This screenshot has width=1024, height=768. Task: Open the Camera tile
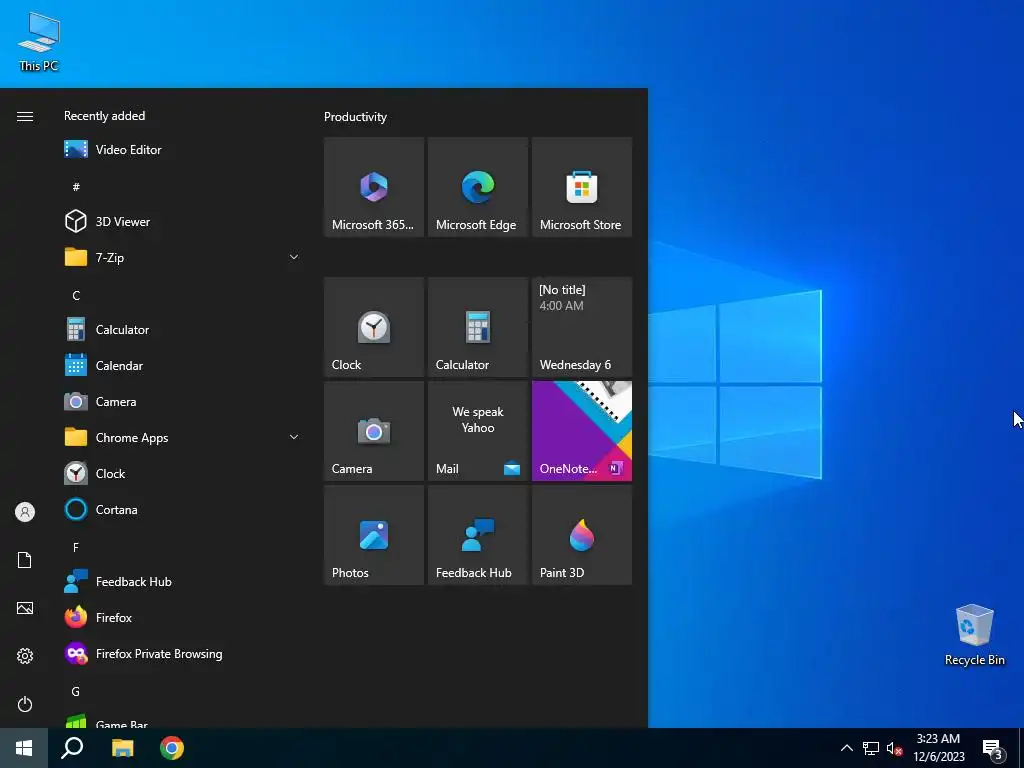coord(374,431)
